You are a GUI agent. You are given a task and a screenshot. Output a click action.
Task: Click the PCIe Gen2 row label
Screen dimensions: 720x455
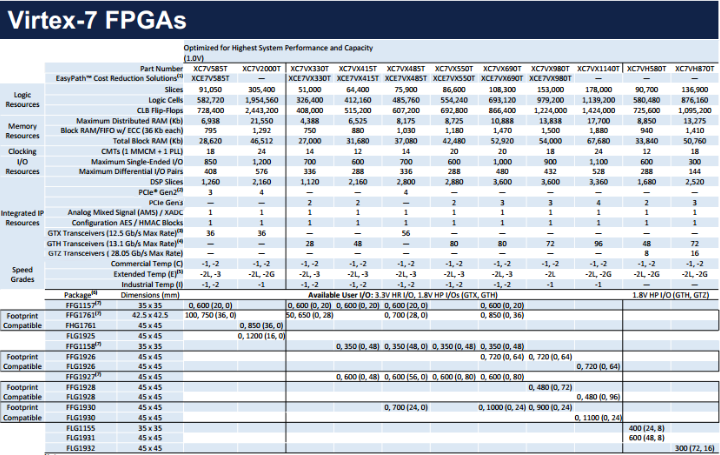click(161, 192)
